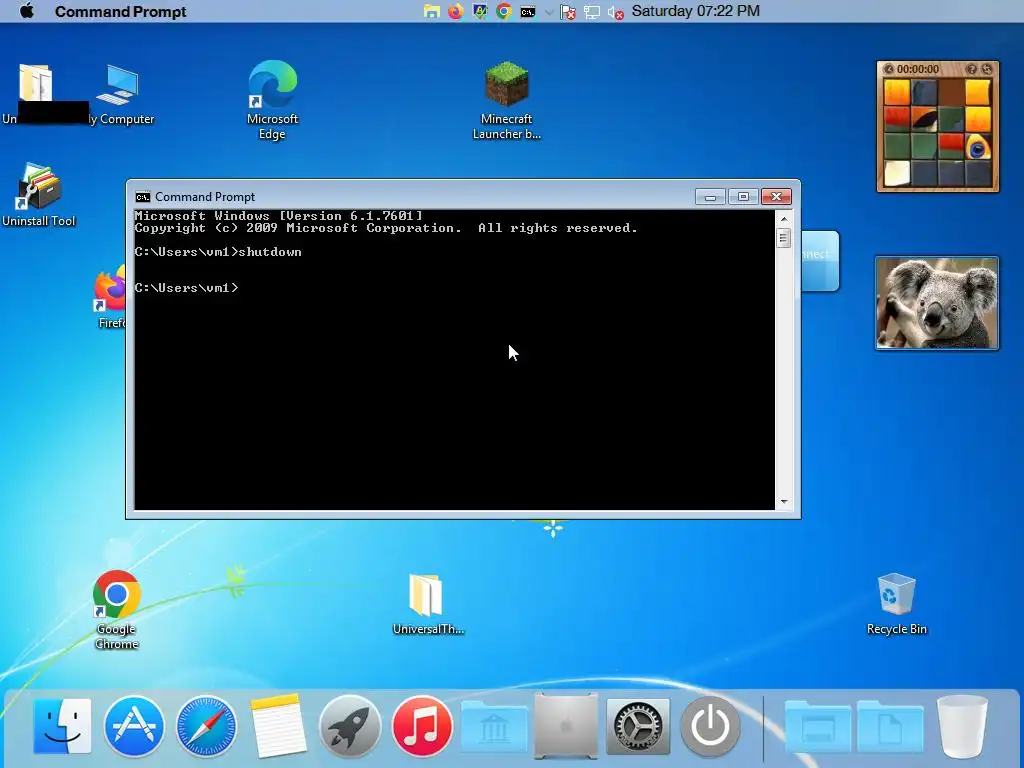Open the partly hidden folder icon at top-left
The width and height of the screenshot is (1024, 768).
(34, 83)
